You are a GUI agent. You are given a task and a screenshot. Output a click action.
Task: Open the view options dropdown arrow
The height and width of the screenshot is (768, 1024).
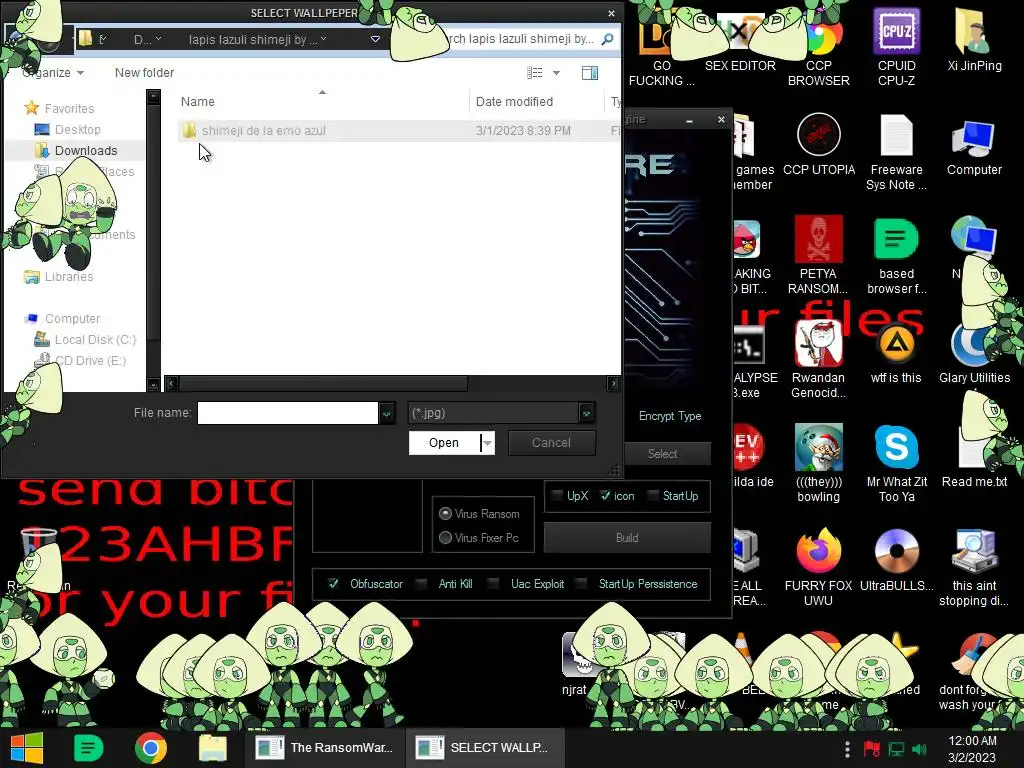coord(556,72)
